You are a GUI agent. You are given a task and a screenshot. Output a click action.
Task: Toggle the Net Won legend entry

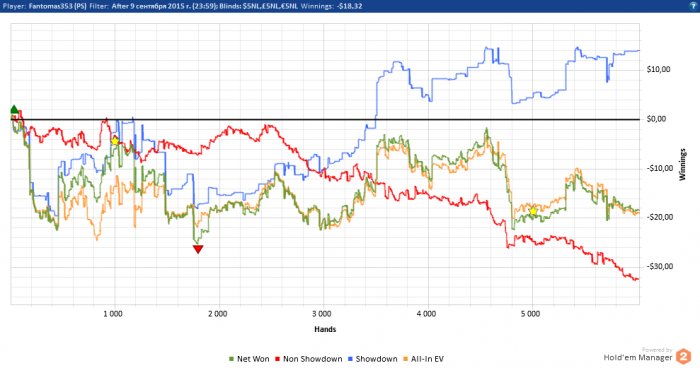249,359
